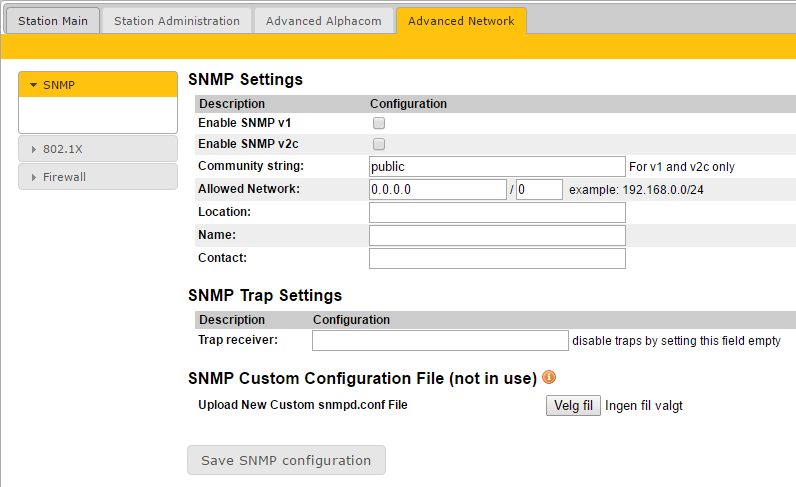Select the Trap receiver input field
Image resolution: width=796 pixels, height=487 pixels.
click(440, 341)
